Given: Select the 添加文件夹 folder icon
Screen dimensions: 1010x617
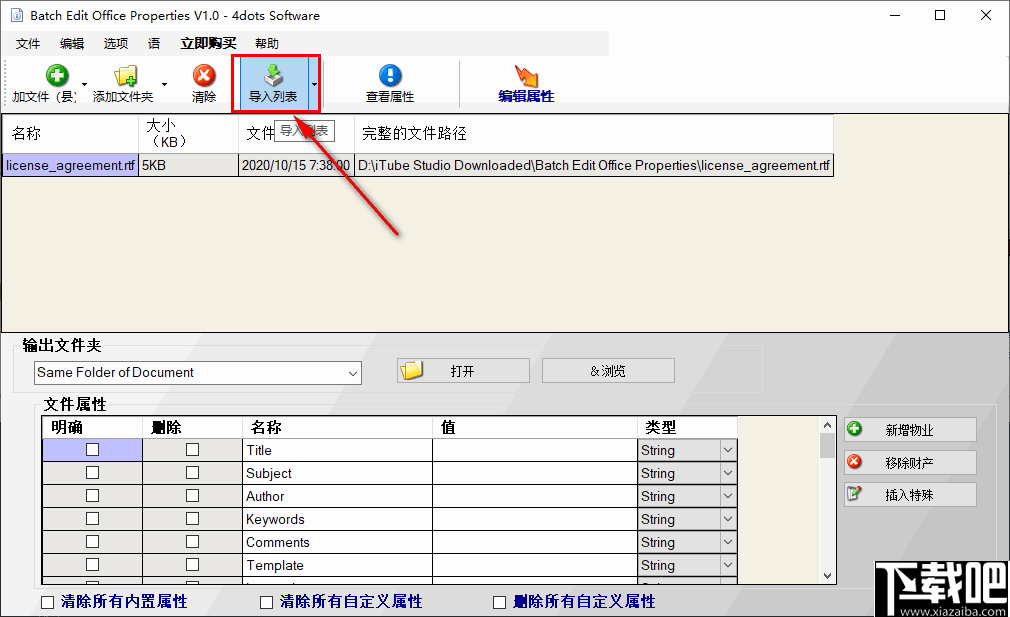Looking at the screenshot, I should click(125, 76).
